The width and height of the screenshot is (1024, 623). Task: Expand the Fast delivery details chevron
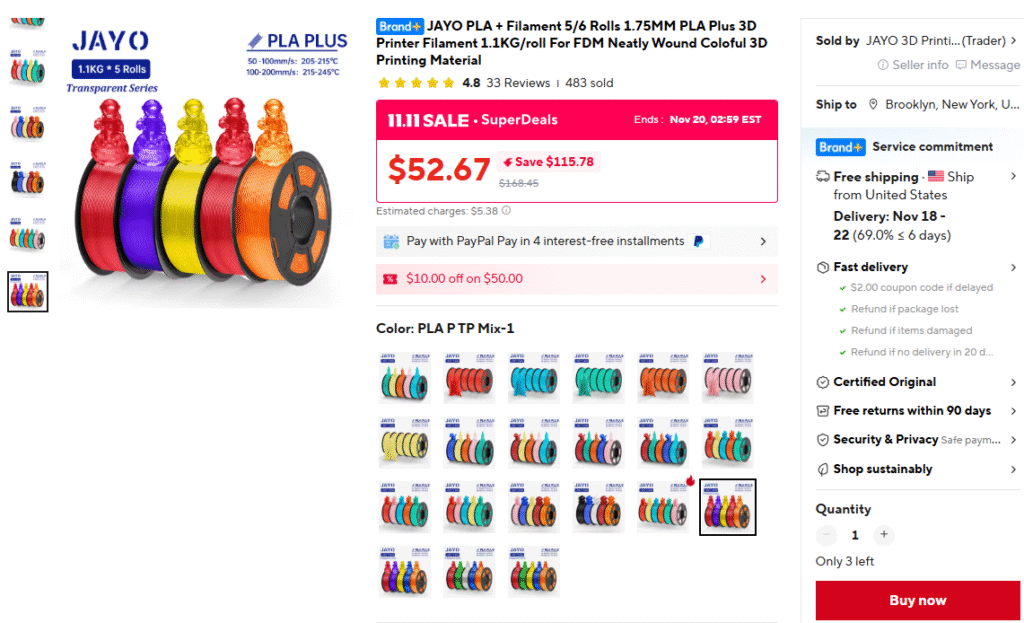click(1013, 267)
